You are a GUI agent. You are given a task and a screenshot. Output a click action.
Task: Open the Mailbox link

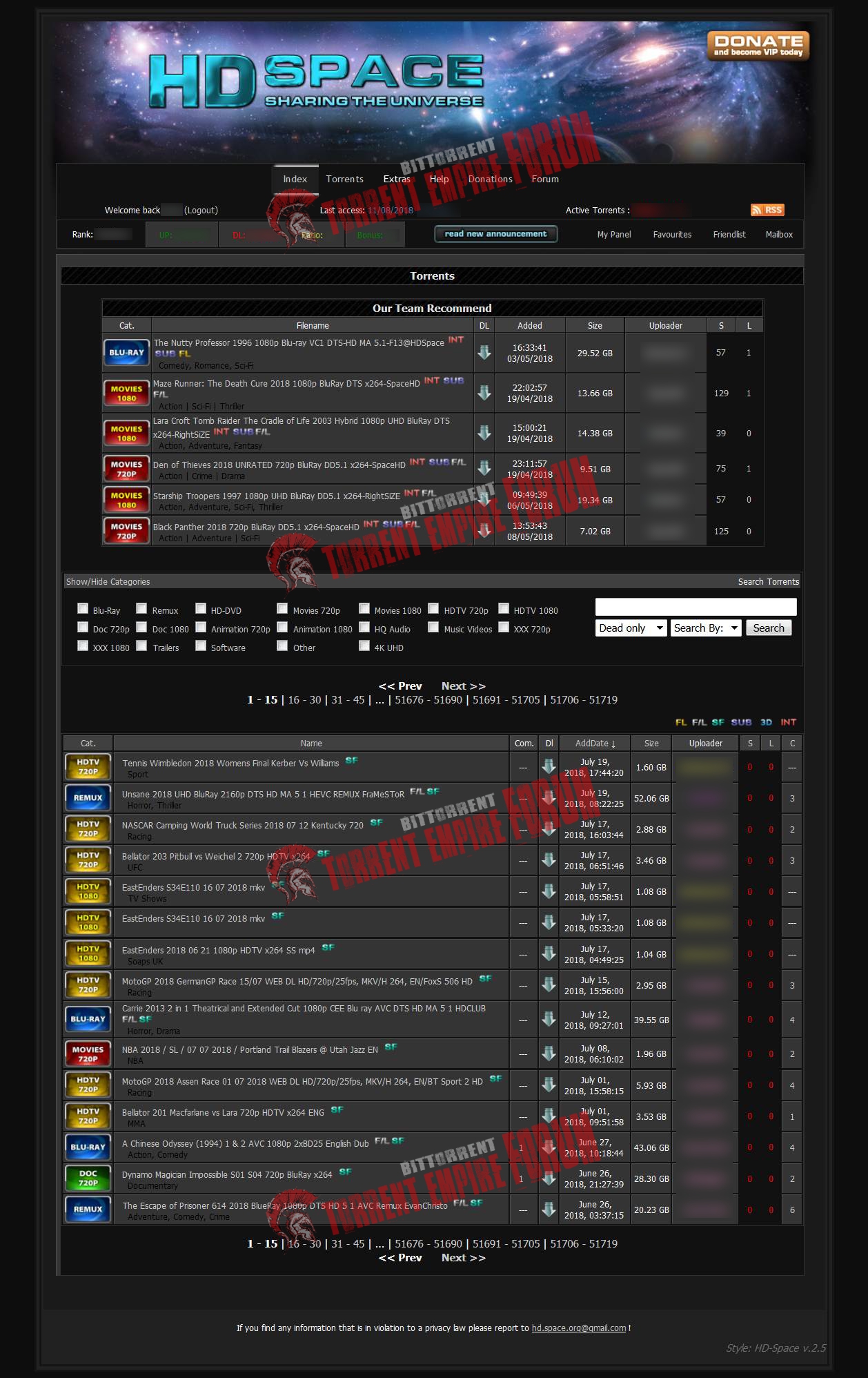[779, 234]
